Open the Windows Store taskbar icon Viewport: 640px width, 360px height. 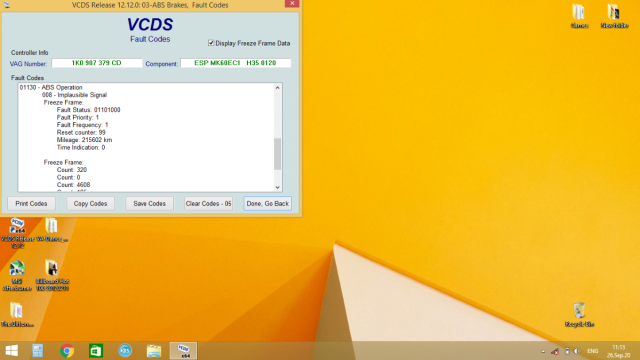pyautogui.click(x=96, y=351)
